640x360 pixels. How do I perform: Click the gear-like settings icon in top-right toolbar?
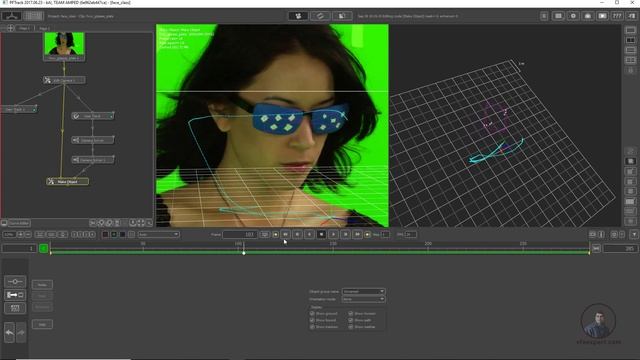[x=573, y=16]
